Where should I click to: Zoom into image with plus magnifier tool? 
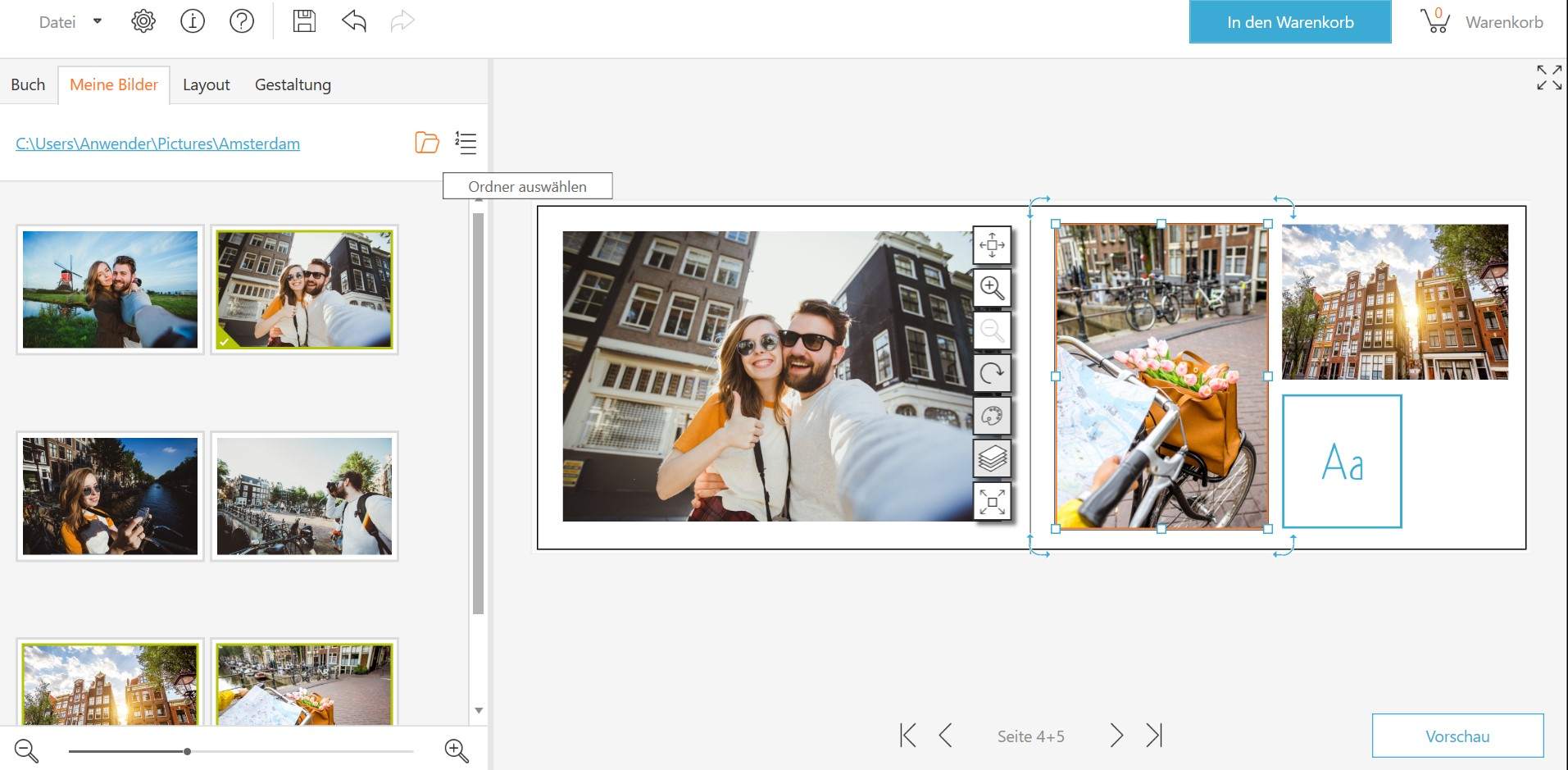coord(992,287)
